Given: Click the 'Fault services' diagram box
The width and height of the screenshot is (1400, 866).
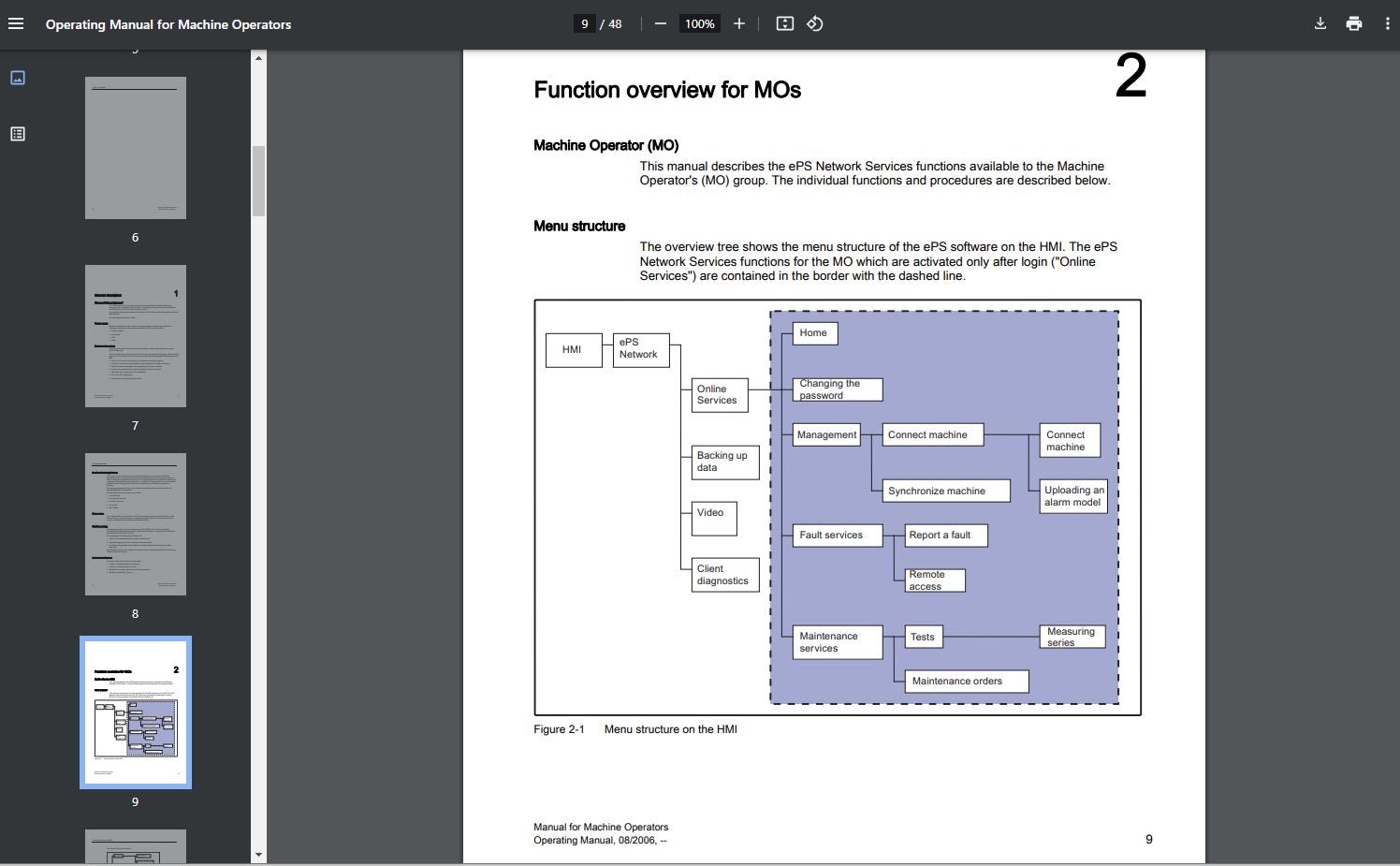Looking at the screenshot, I should coord(838,536).
